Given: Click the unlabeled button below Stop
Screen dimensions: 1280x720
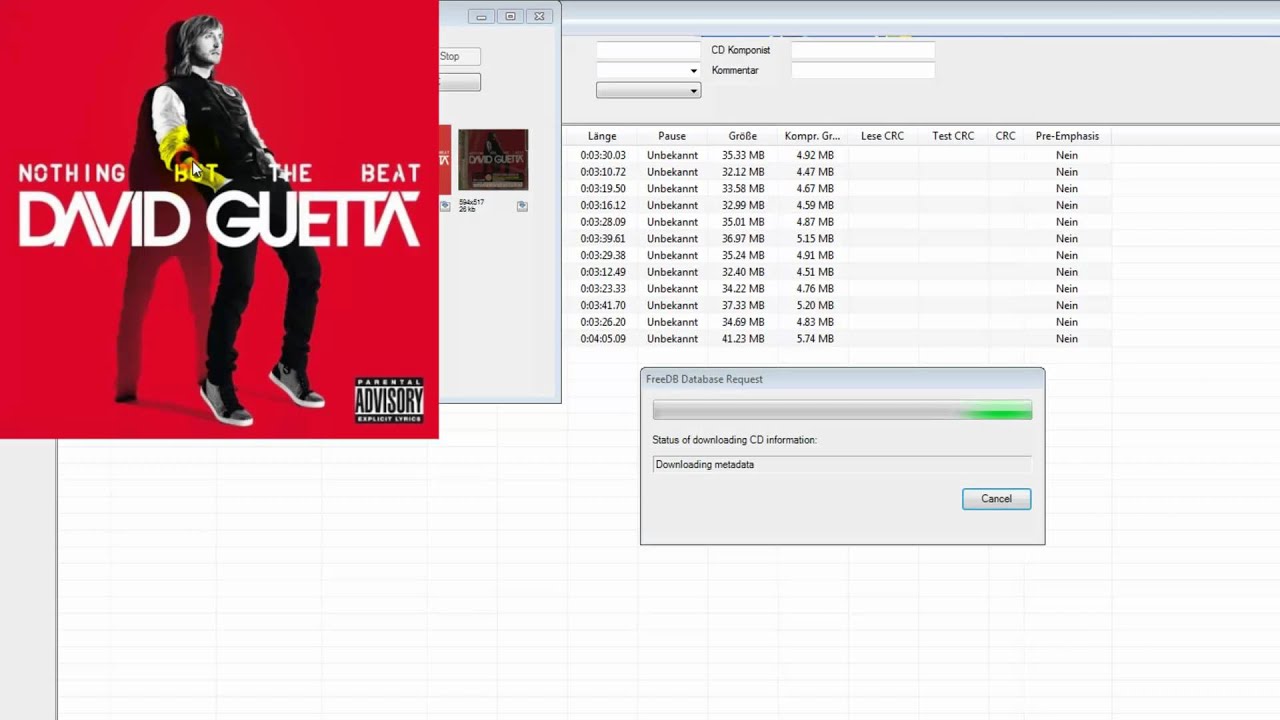Looking at the screenshot, I should coord(459,82).
